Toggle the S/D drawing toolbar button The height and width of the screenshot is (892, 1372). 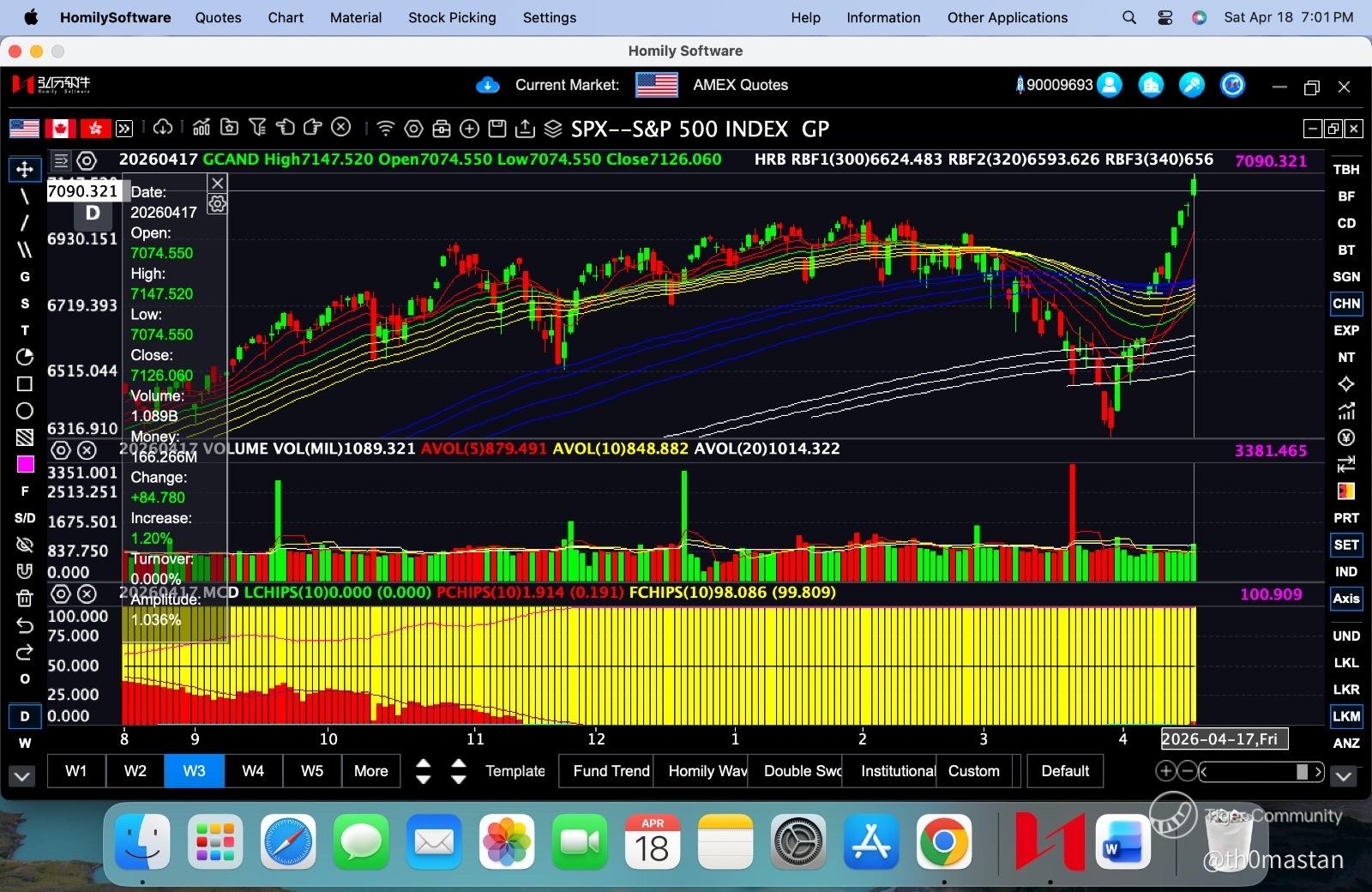pos(25,518)
